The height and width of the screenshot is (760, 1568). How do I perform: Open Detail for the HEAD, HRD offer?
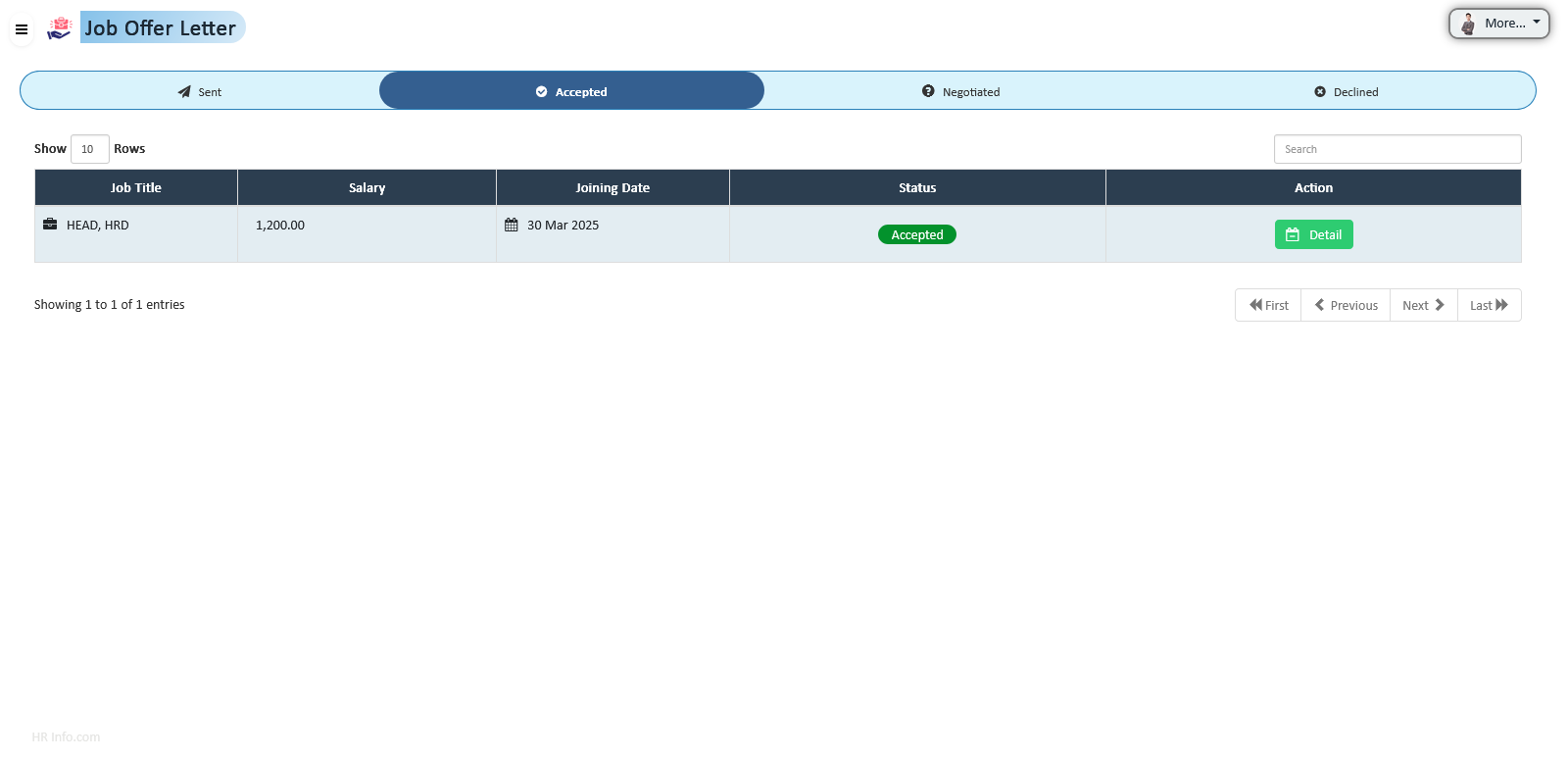pos(1313,234)
